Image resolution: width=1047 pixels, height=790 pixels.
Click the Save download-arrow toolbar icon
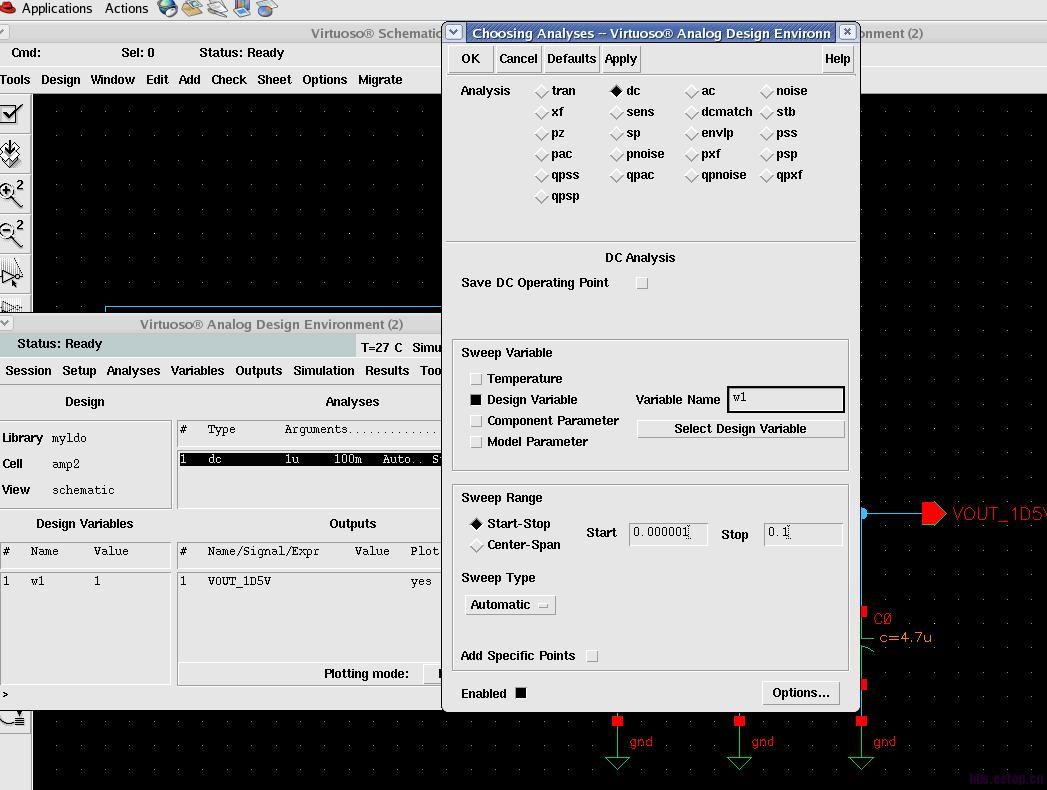point(11,154)
